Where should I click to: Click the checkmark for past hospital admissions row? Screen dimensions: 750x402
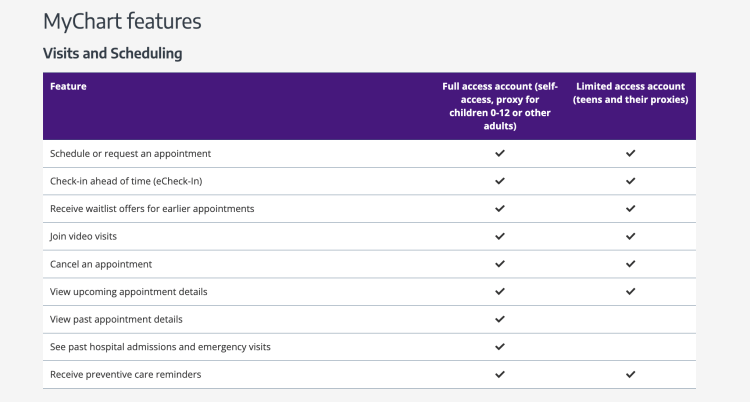[500, 346]
